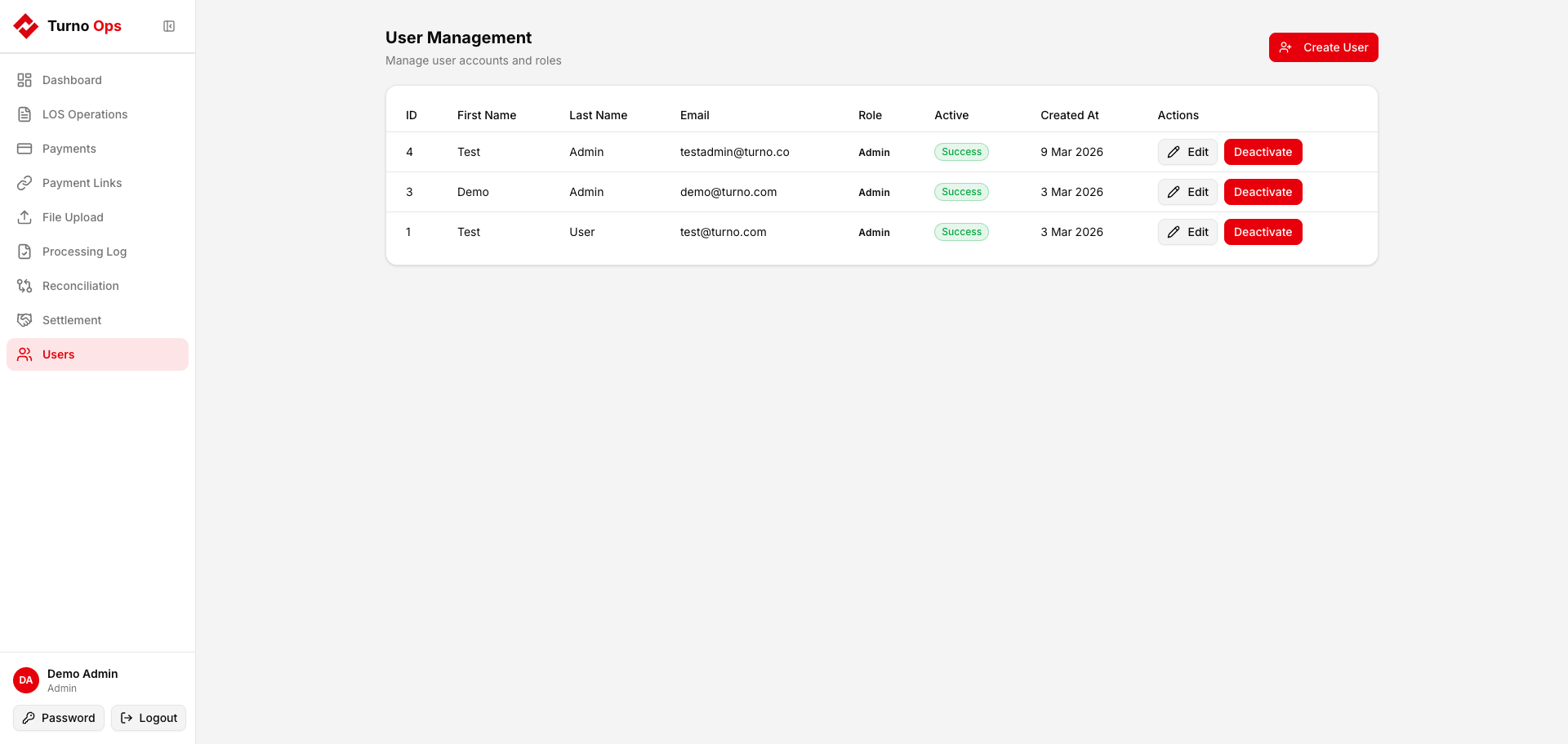This screenshot has height=744, width=1568.
Task: Click the File Upload arrow icon
Action: 24,217
